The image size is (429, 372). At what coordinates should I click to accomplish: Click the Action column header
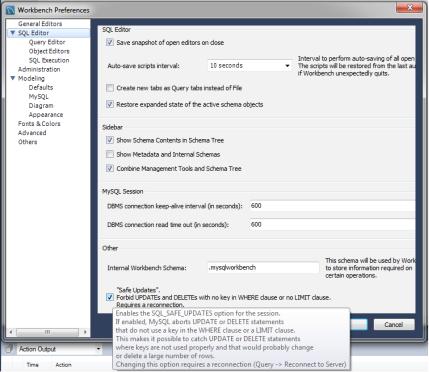63,365
